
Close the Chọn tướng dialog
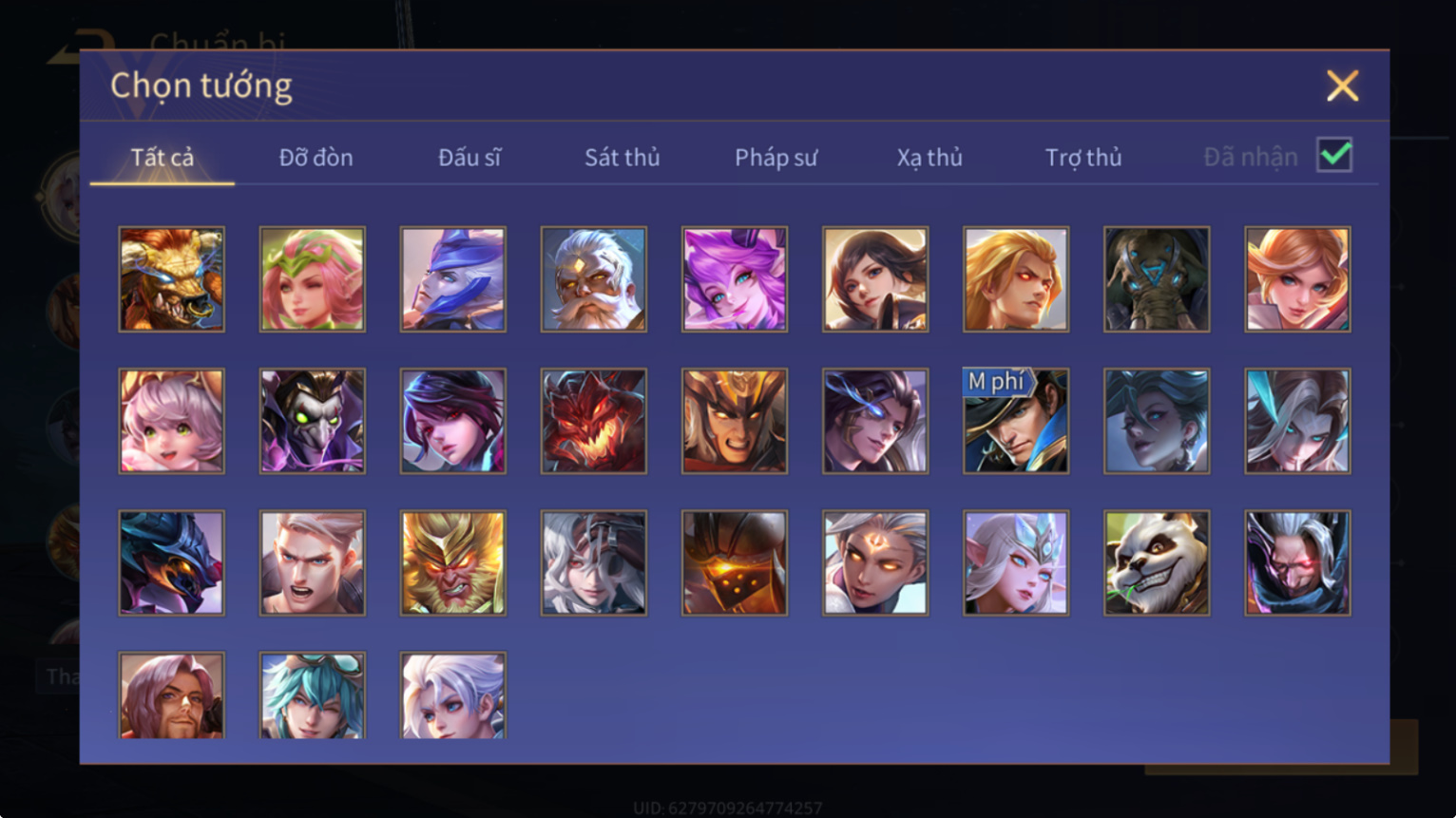tap(1342, 86)
